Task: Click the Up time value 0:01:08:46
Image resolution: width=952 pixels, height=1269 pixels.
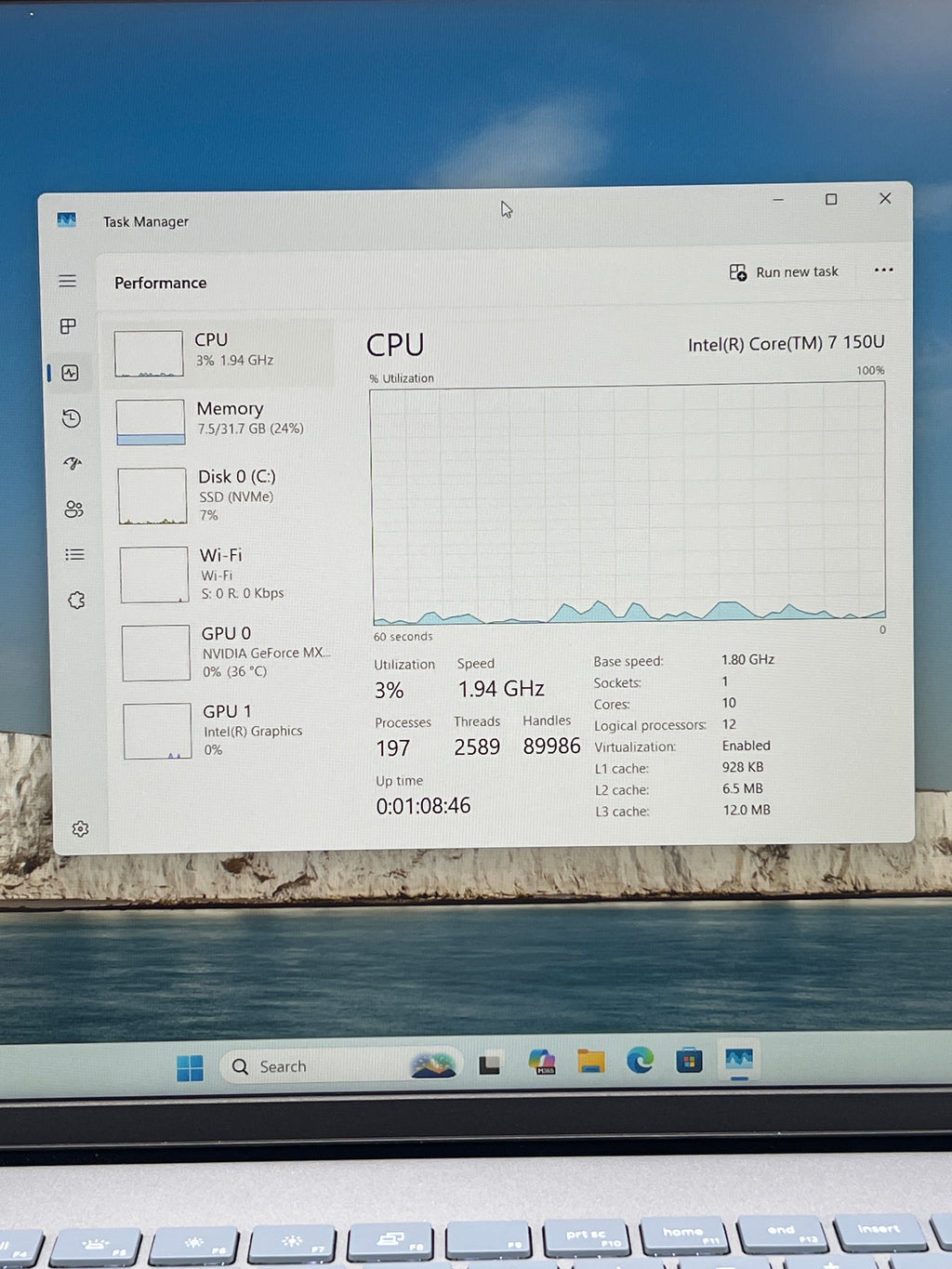Action: (423, 806)
